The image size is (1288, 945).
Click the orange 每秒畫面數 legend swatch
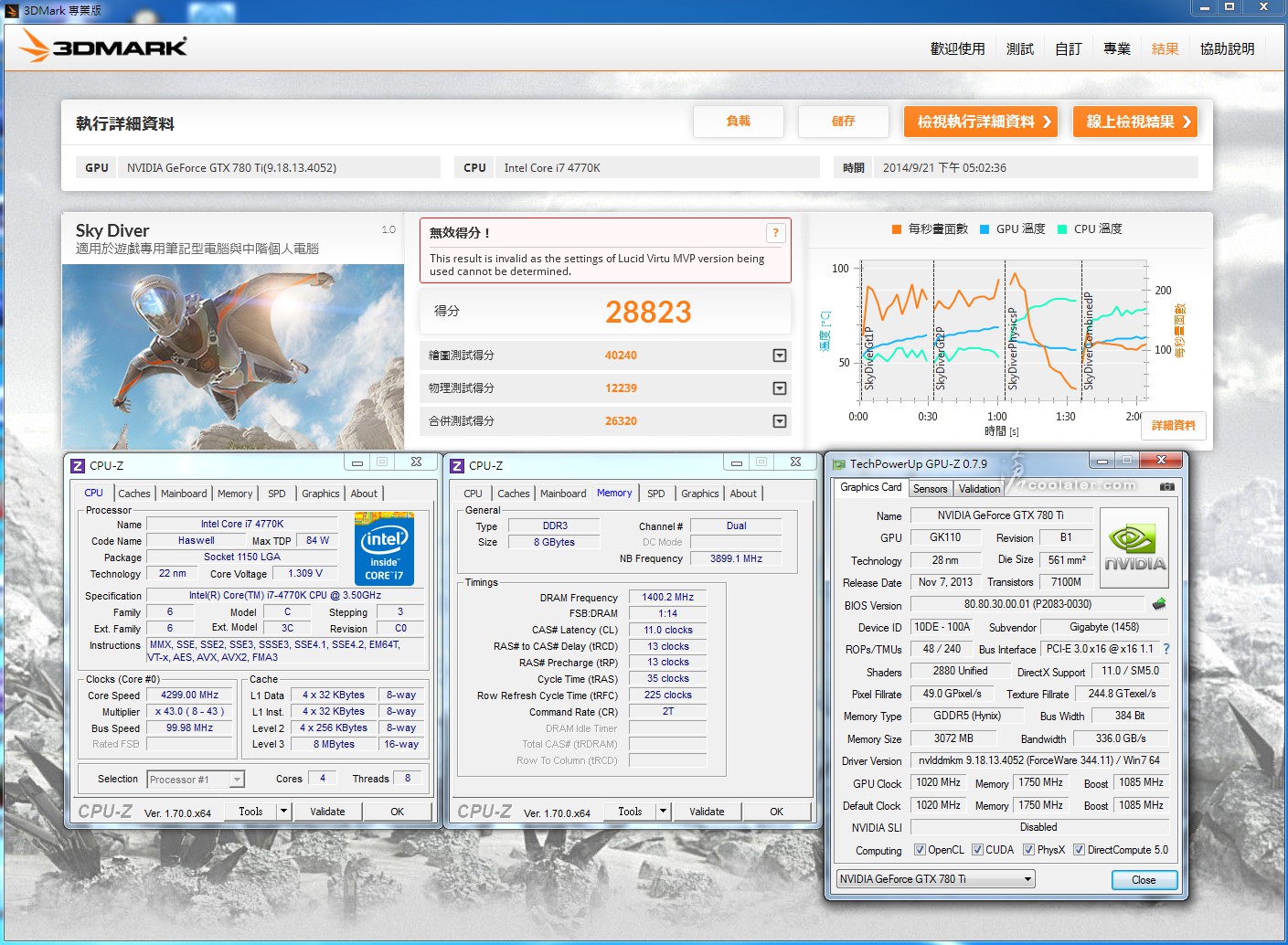(897, 229)
